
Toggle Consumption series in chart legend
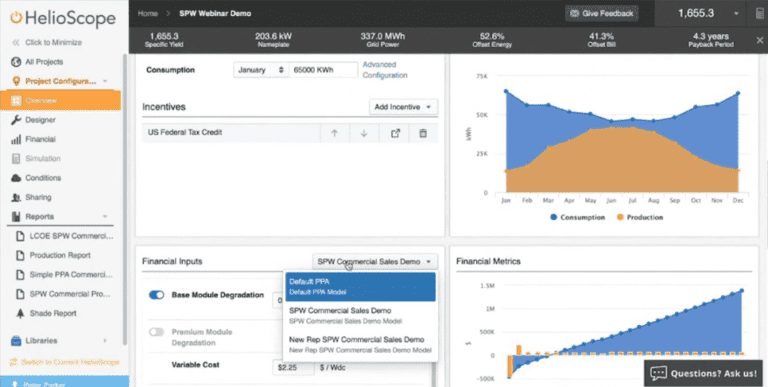[577, 218]
